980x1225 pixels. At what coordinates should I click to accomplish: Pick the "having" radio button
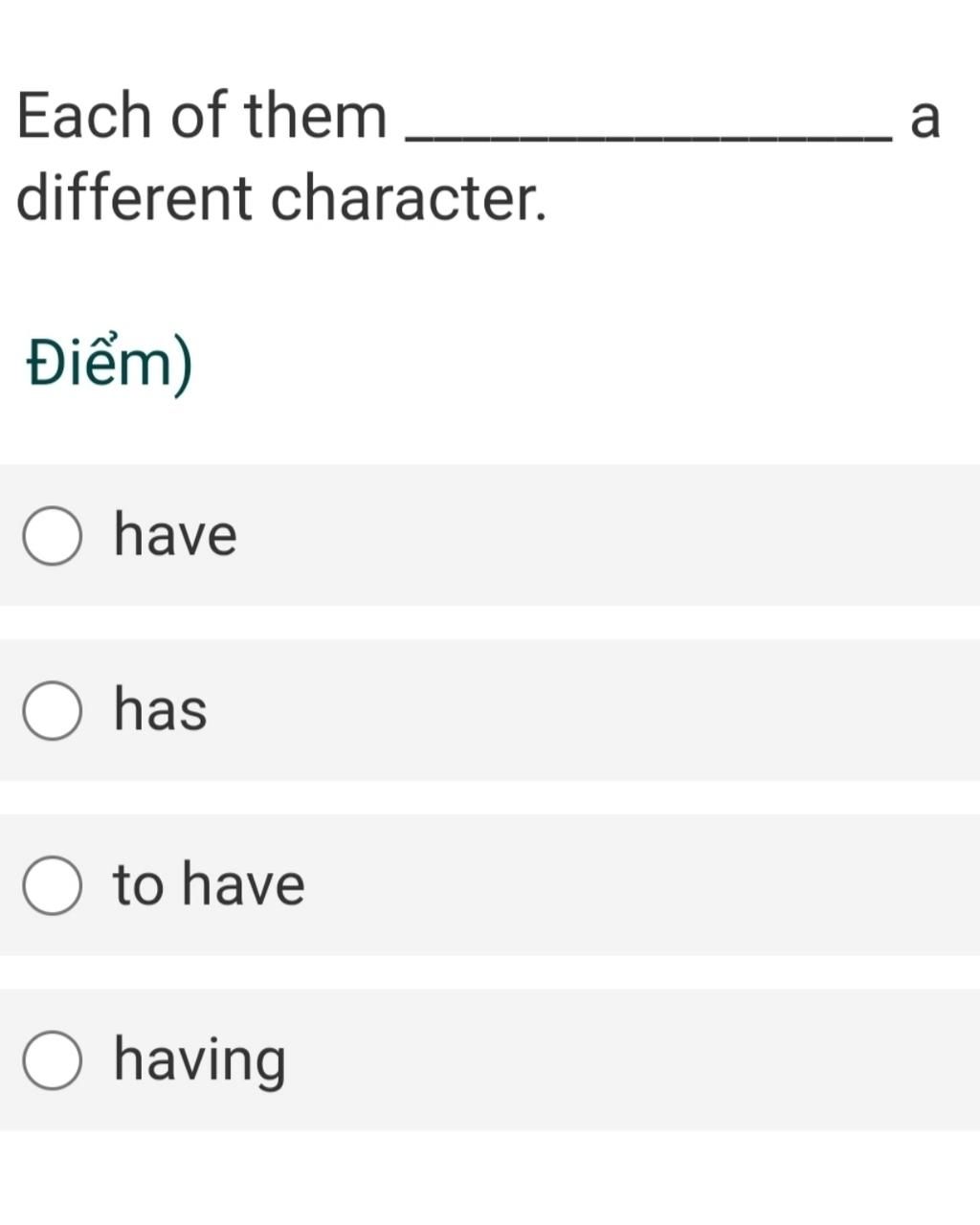52,1060
